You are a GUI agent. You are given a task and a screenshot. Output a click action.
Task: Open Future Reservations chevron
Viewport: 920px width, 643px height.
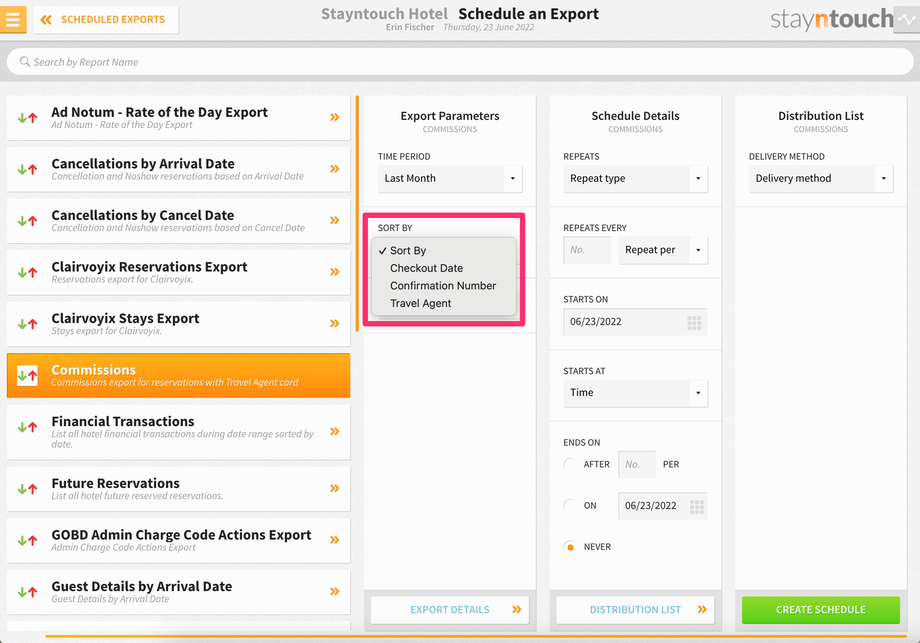334,488
